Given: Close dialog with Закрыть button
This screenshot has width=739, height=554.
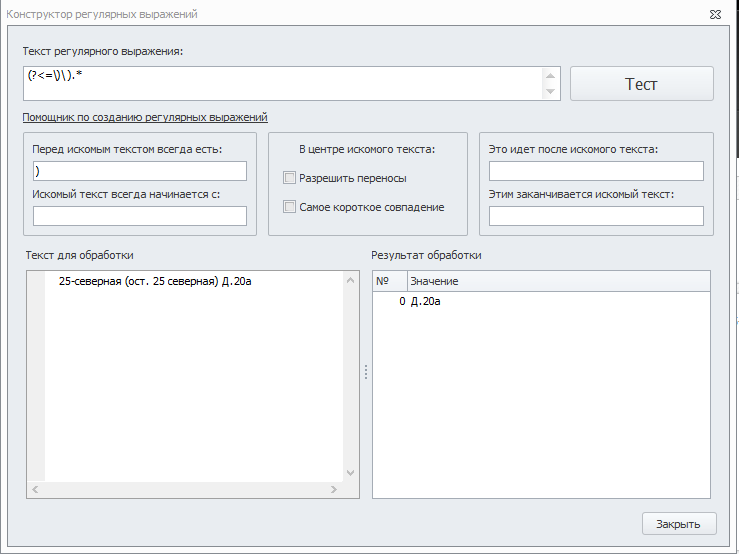Looking at the screenshot, I should coord(679,523).
